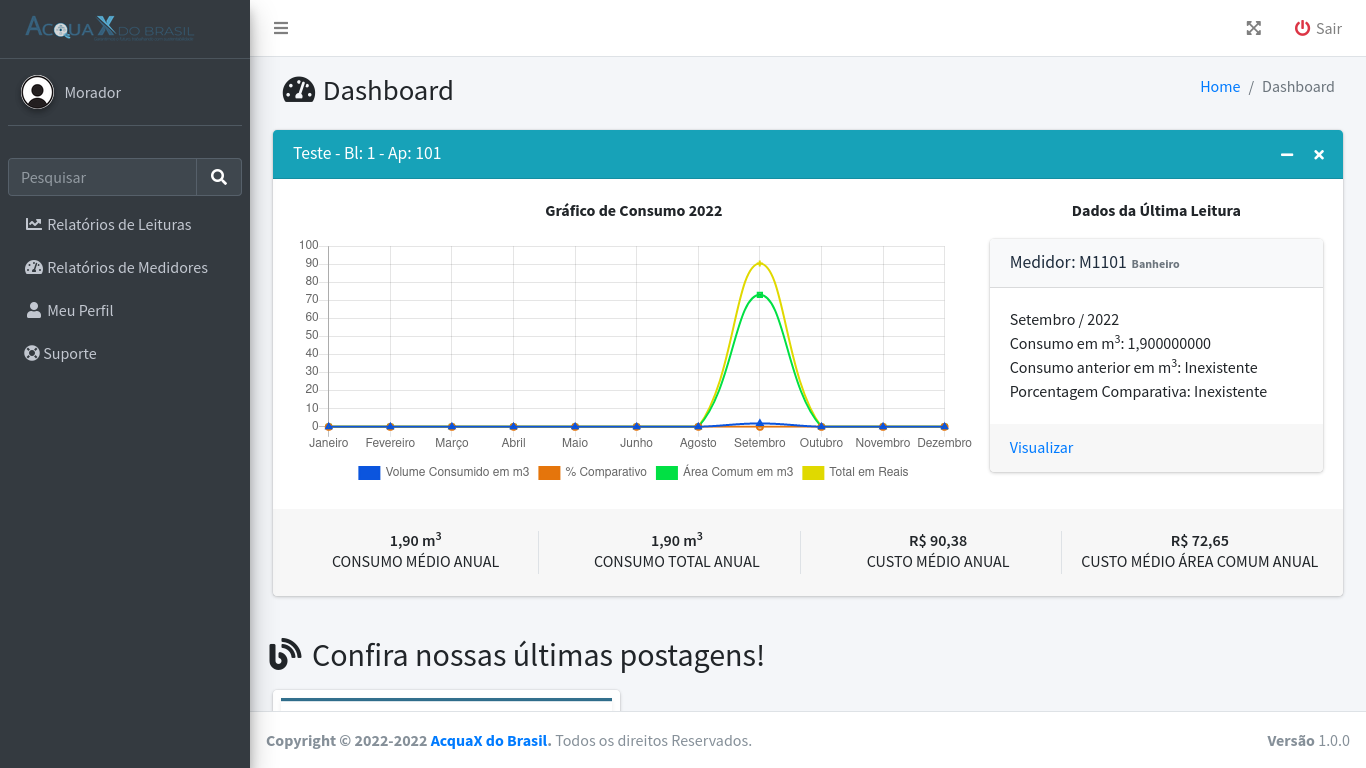Toggle the hamburger sidebar menu
Image resolution: width=1366 pixels, height=768 pixels.
click(281, 28)
